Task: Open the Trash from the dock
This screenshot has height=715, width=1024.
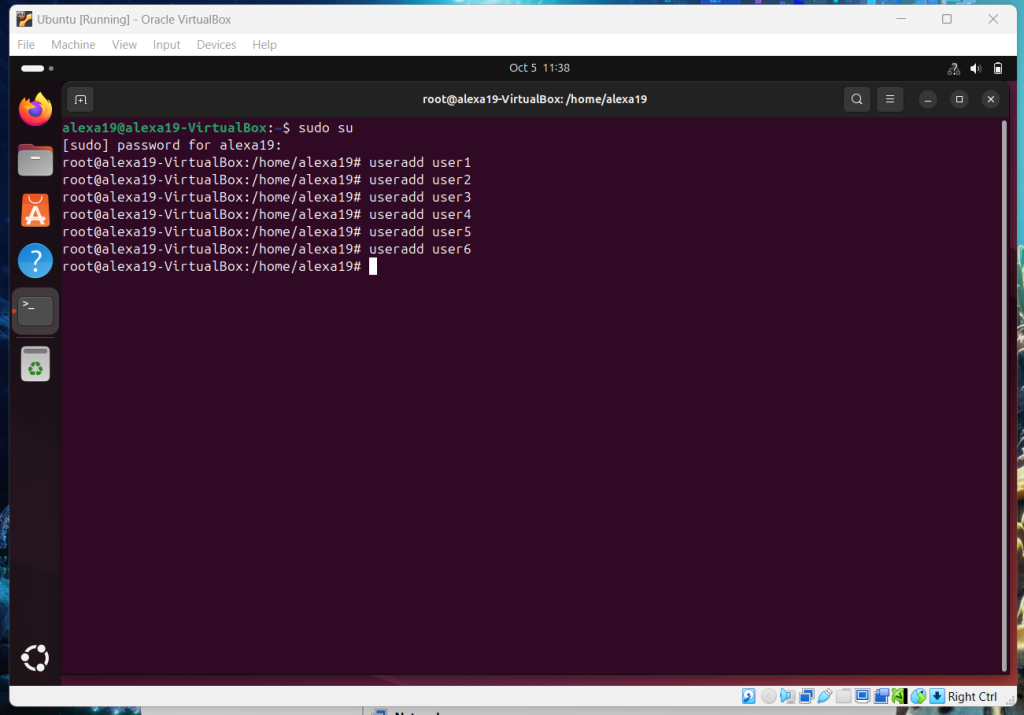Action: click(x=35, y=364)
